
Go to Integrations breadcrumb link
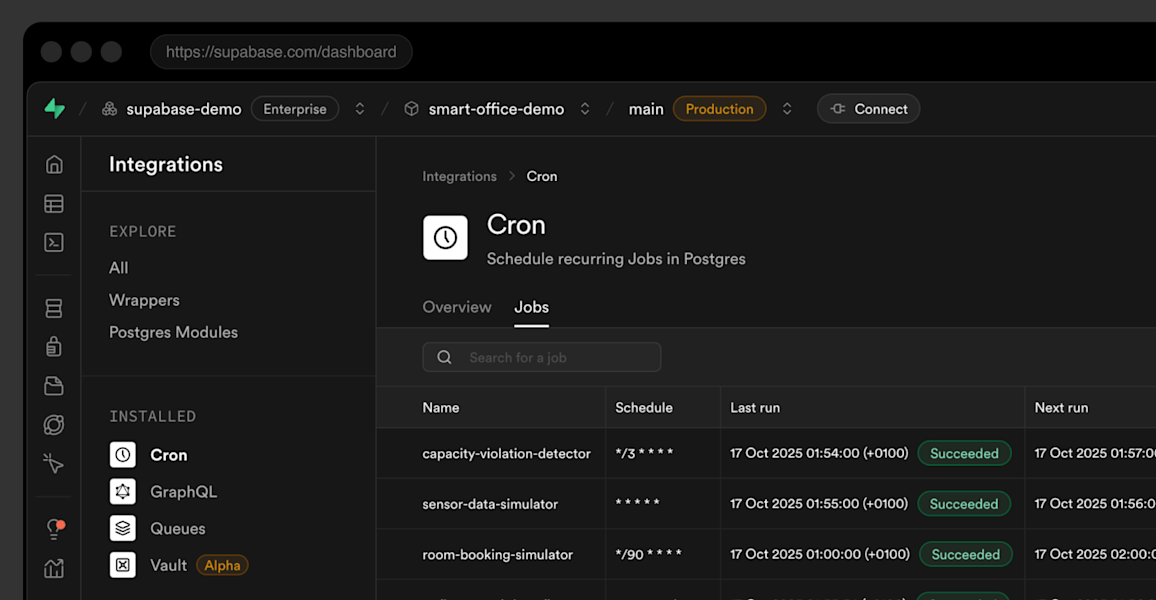pos(459,176)
